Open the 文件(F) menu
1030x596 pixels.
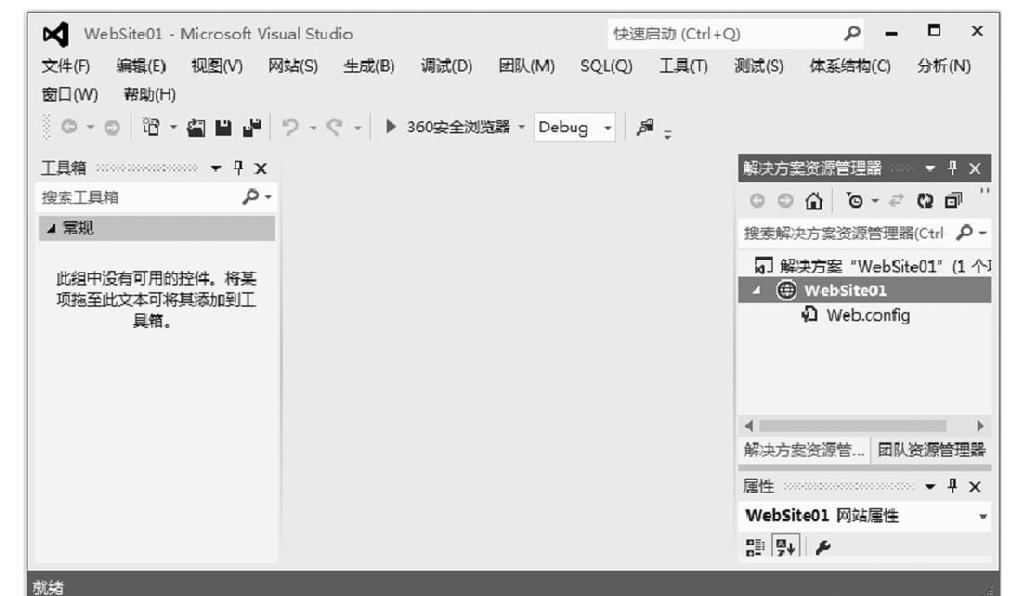(x=66, y=66)
